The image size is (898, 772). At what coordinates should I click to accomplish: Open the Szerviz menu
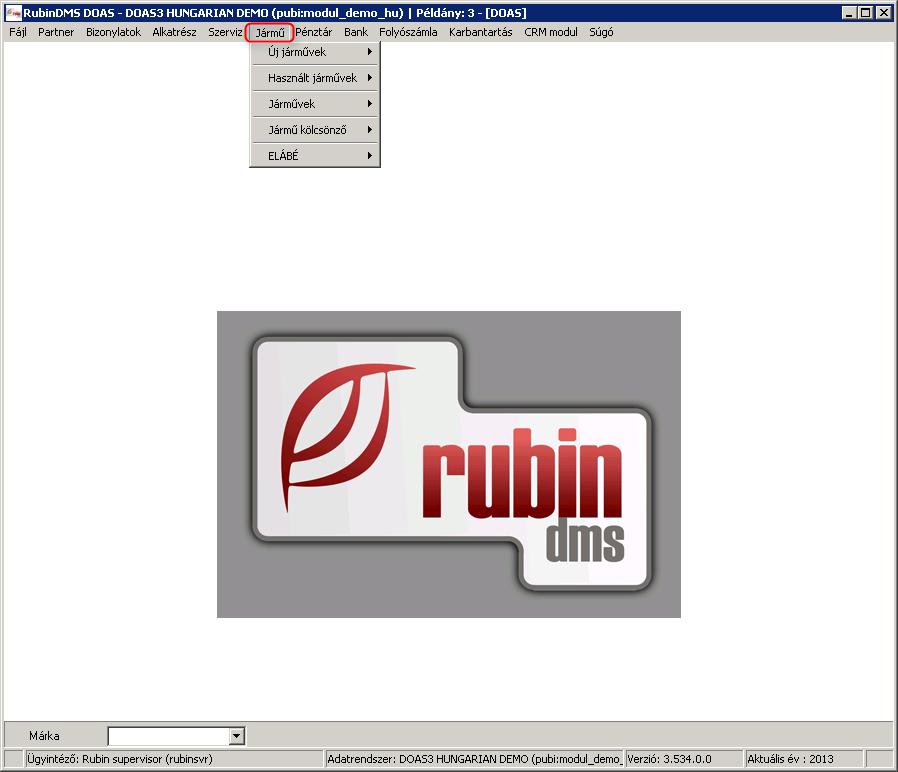(x=225, y=32)
